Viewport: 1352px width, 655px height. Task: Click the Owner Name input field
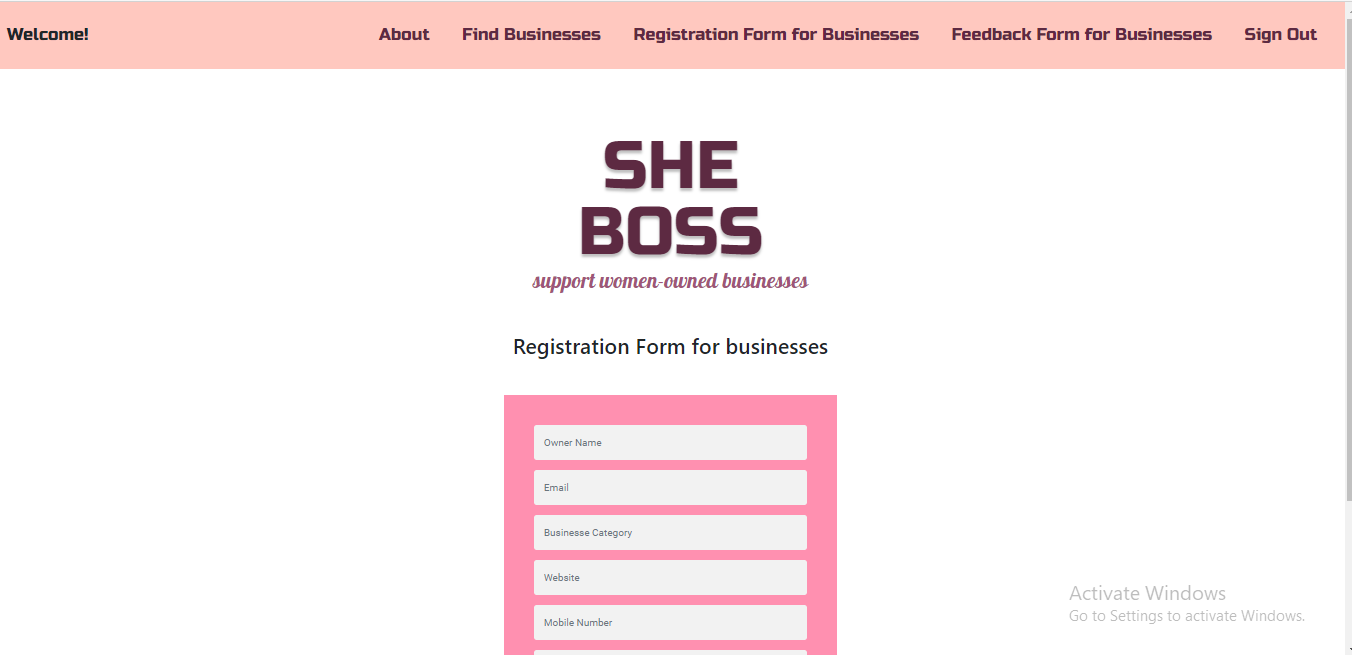click(x=670, y=442)
